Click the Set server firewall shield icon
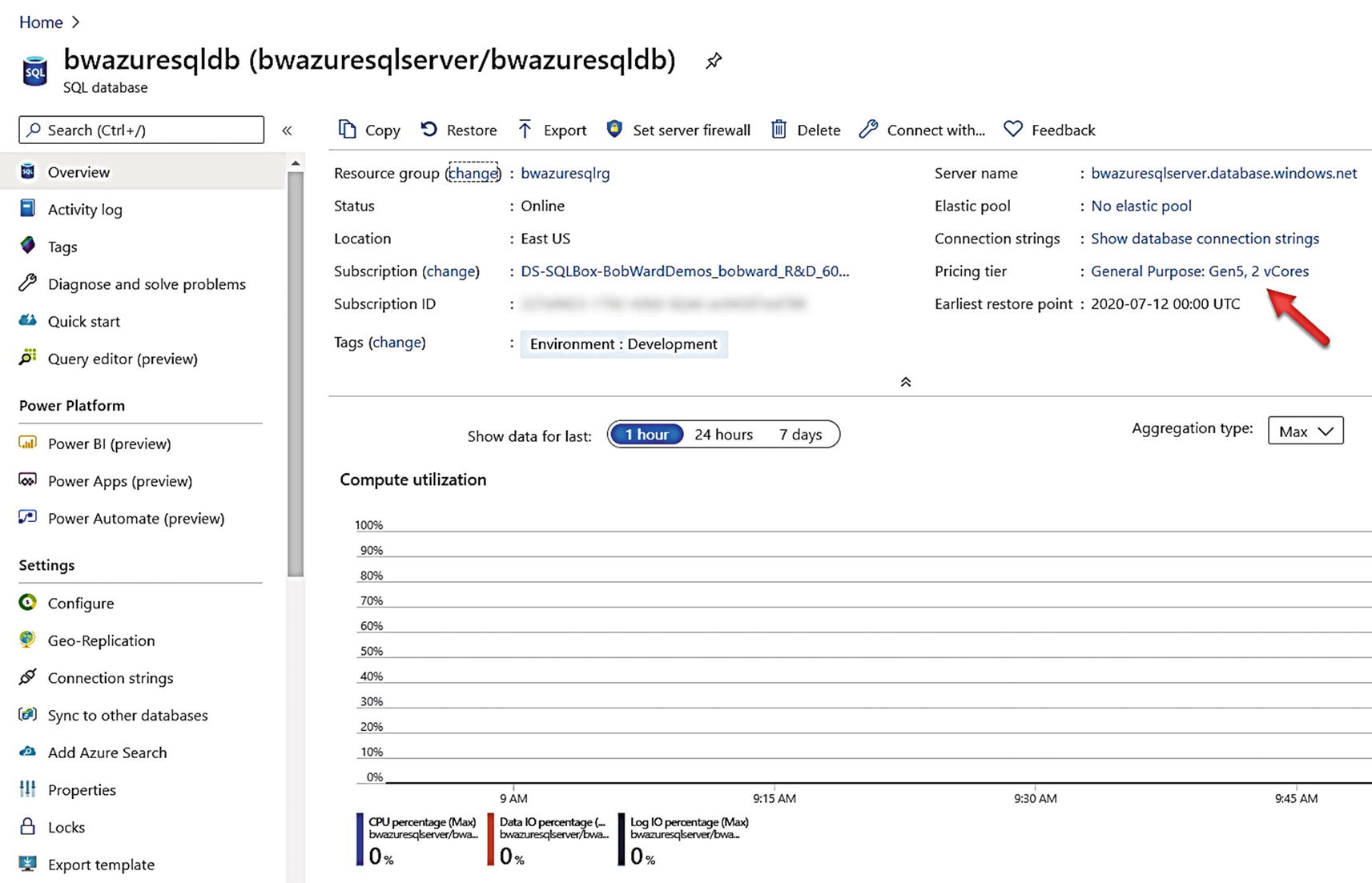 (x=614, y=129)
